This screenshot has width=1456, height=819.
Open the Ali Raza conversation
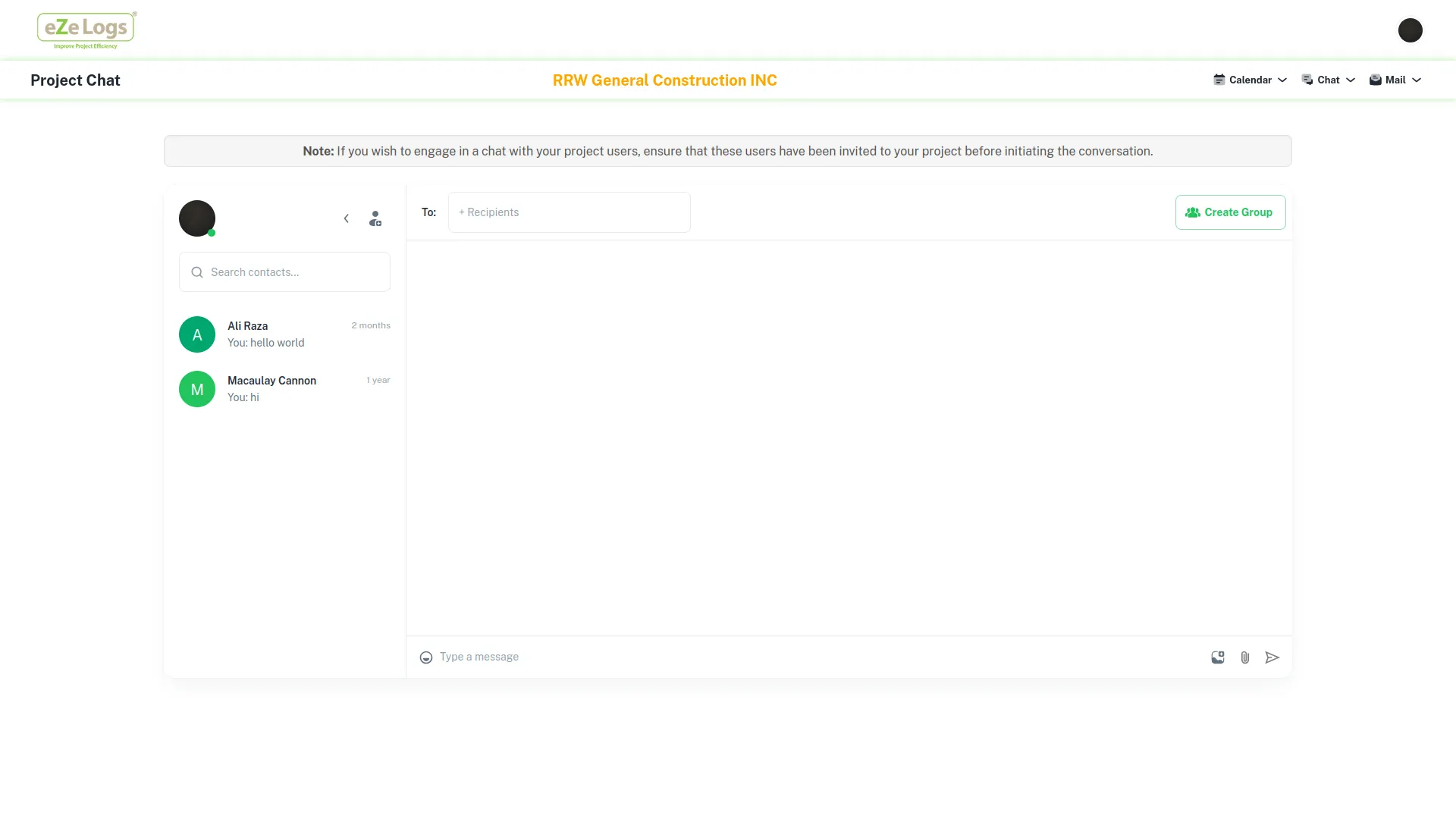(x=284, y=334)
